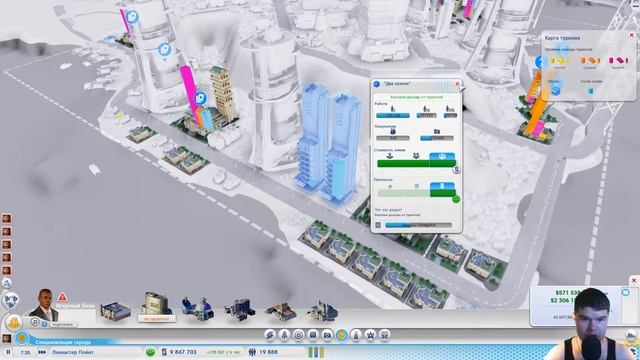Select the highlighted high land value icon
The height and width of the screenshot is (360, 640).
(x=442, y=156)
